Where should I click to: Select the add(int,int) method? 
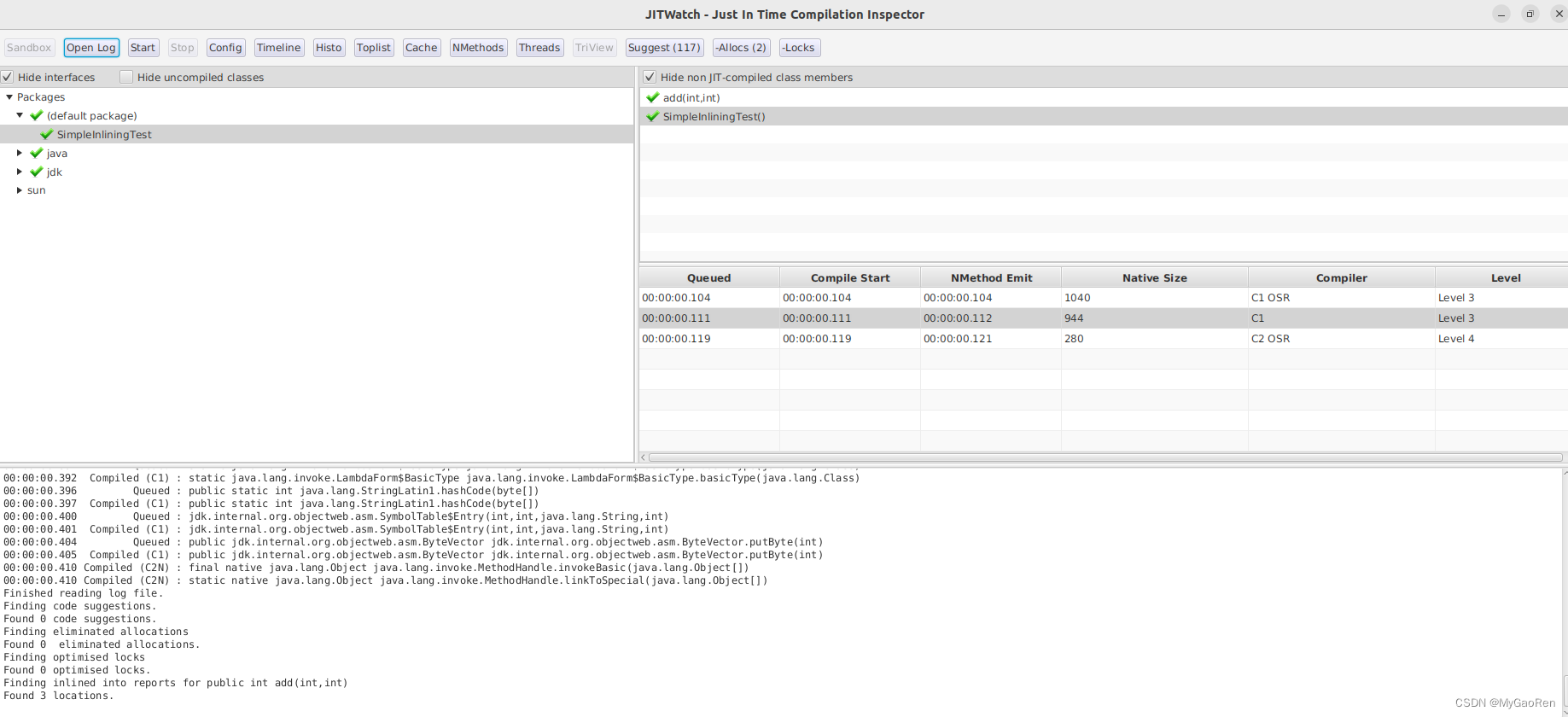click(x=1104, y=97)
